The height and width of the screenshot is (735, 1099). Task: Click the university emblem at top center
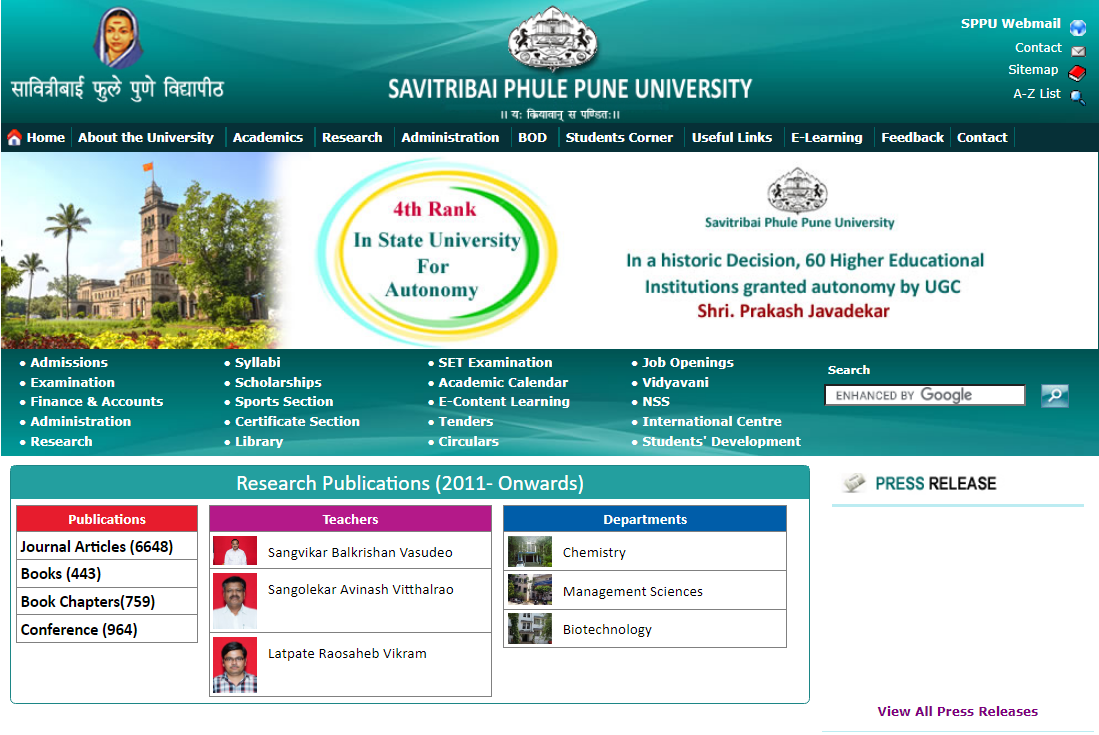click(554, 41)
